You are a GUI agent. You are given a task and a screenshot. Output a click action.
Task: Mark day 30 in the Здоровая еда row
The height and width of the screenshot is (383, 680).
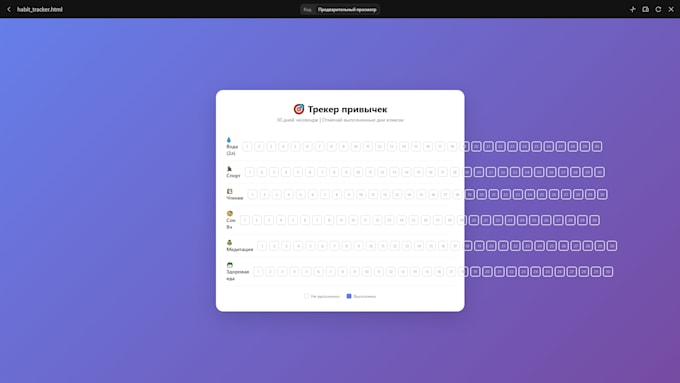pos(608,272)
